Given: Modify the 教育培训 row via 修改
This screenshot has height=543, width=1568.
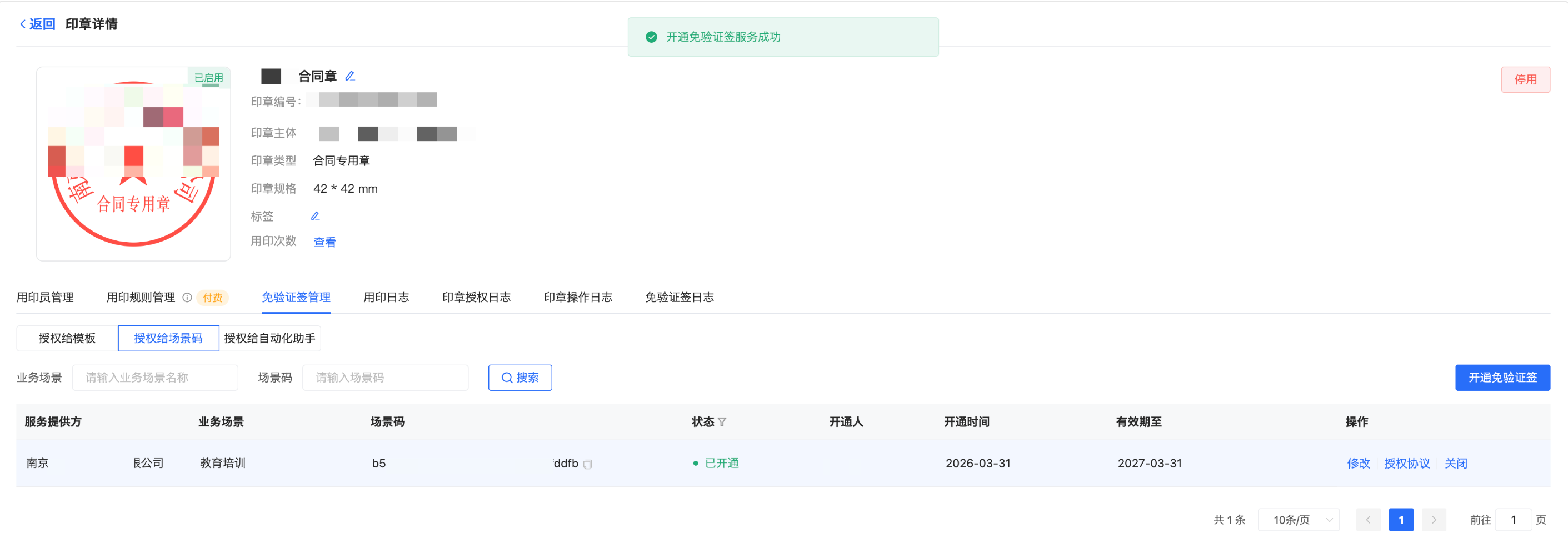Looking at the screenshot, I should [x=1359, y=464].
